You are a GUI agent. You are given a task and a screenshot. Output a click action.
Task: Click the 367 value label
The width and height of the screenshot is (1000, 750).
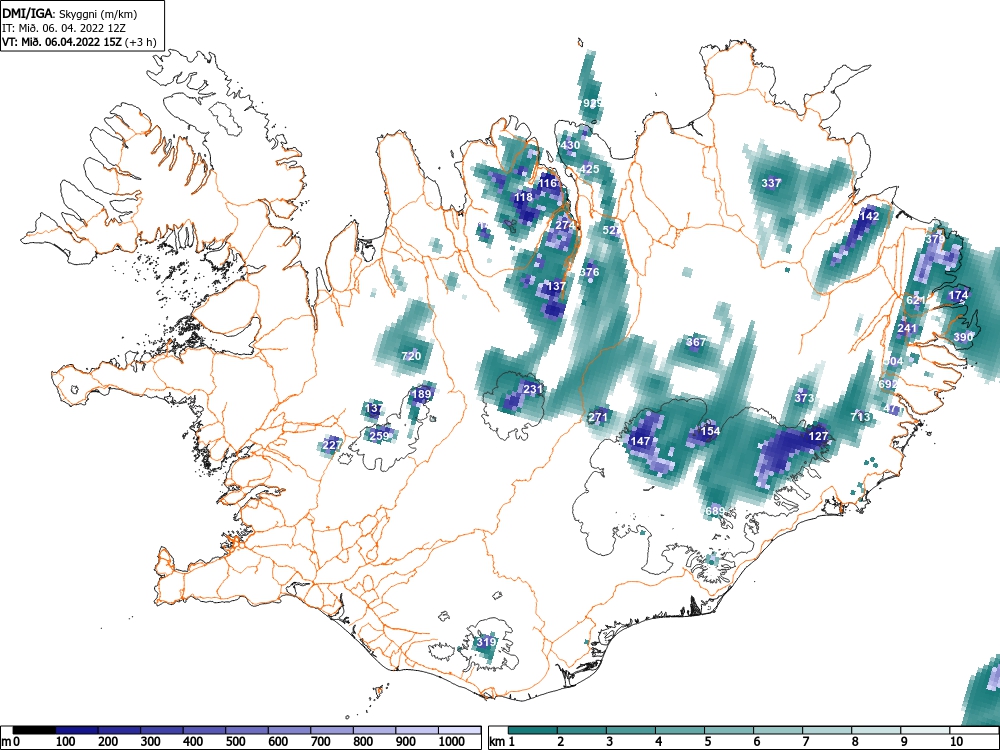coord(696,342)
